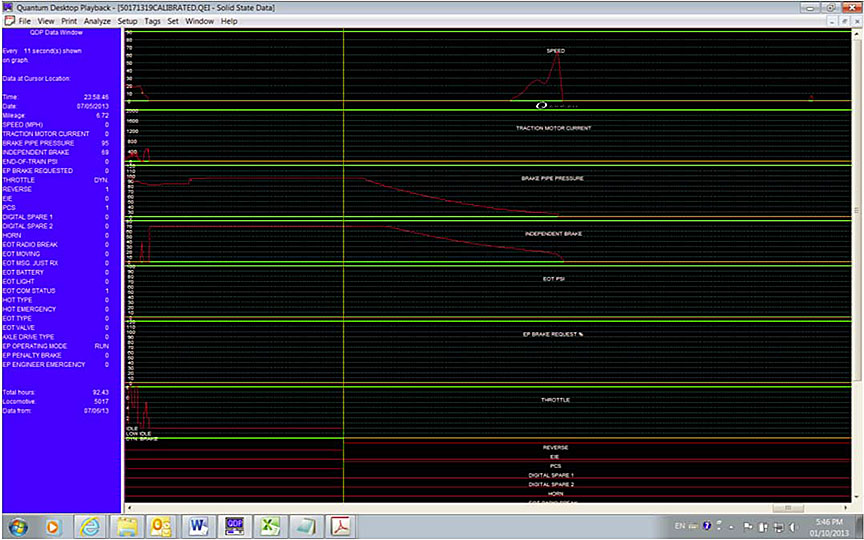Open the Setup menu
The width and height of the screenshot is (864, 540).
click(128, 20)
